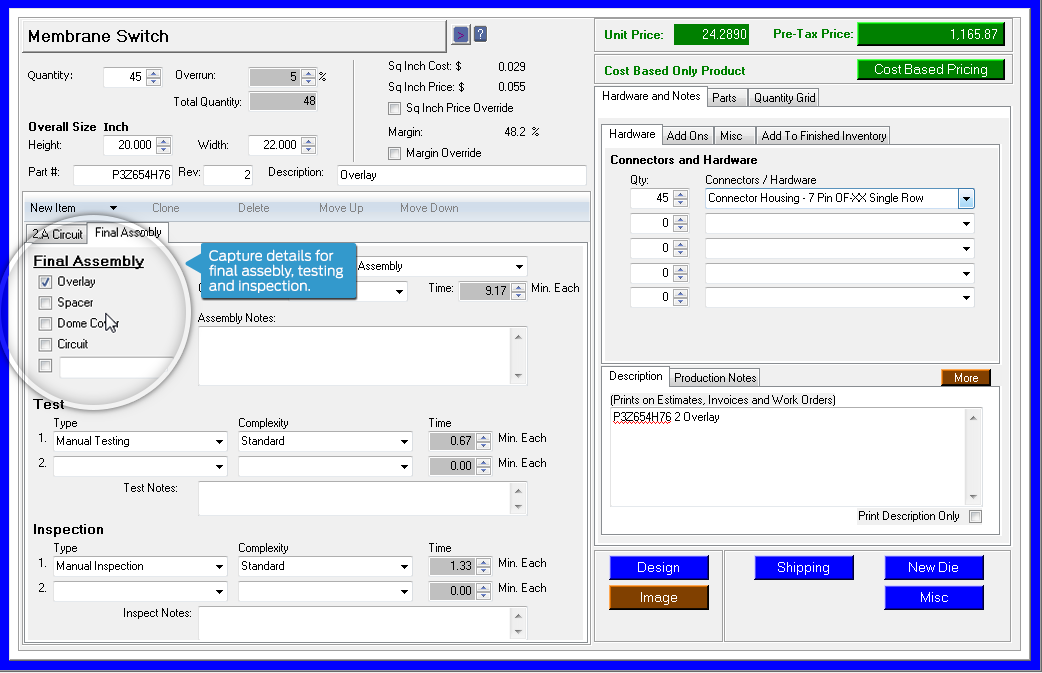
Task: Click the arrow icon beside product name
Action: [x=460, y=35]
